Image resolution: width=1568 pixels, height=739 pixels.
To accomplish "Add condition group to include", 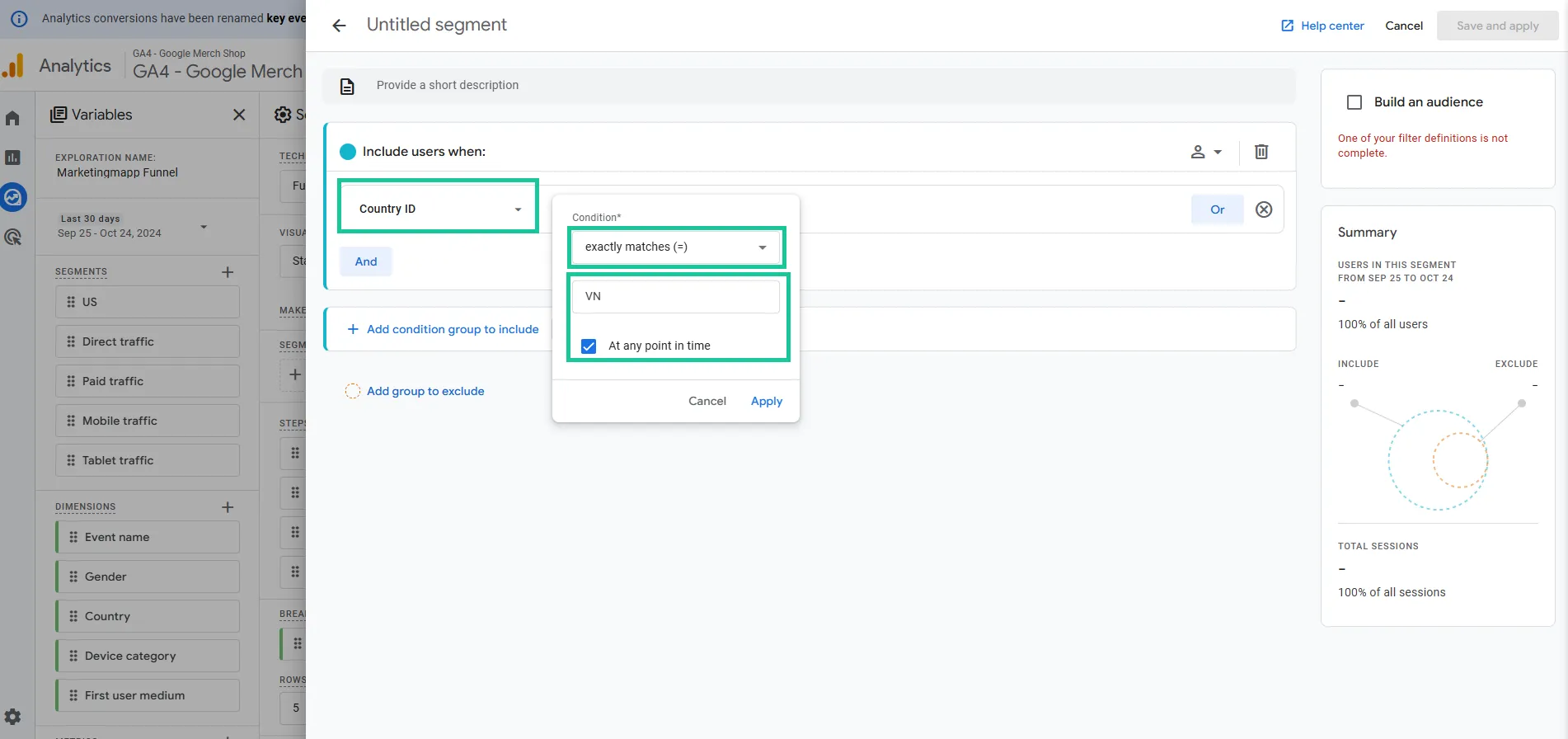I will click(x=443, y=329).
